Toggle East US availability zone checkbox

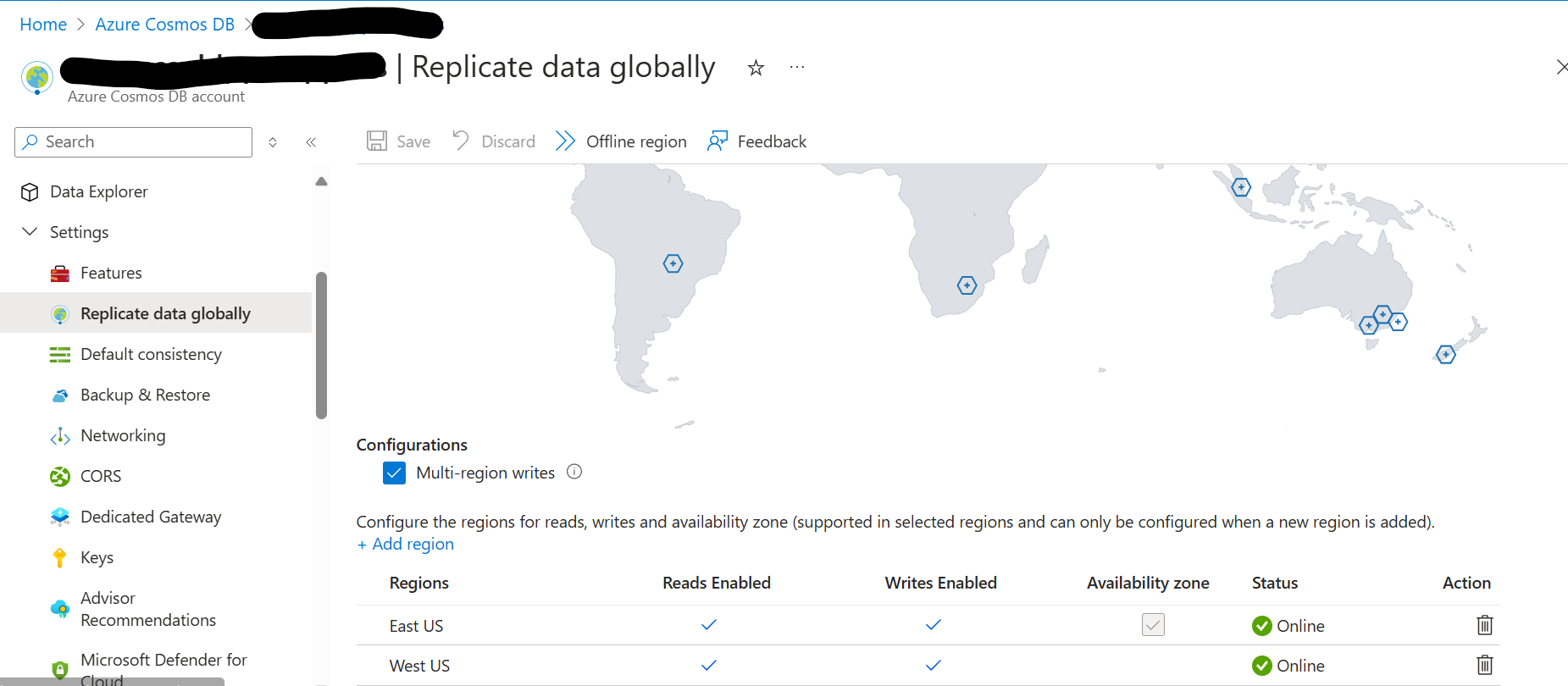pos(1153,625)
